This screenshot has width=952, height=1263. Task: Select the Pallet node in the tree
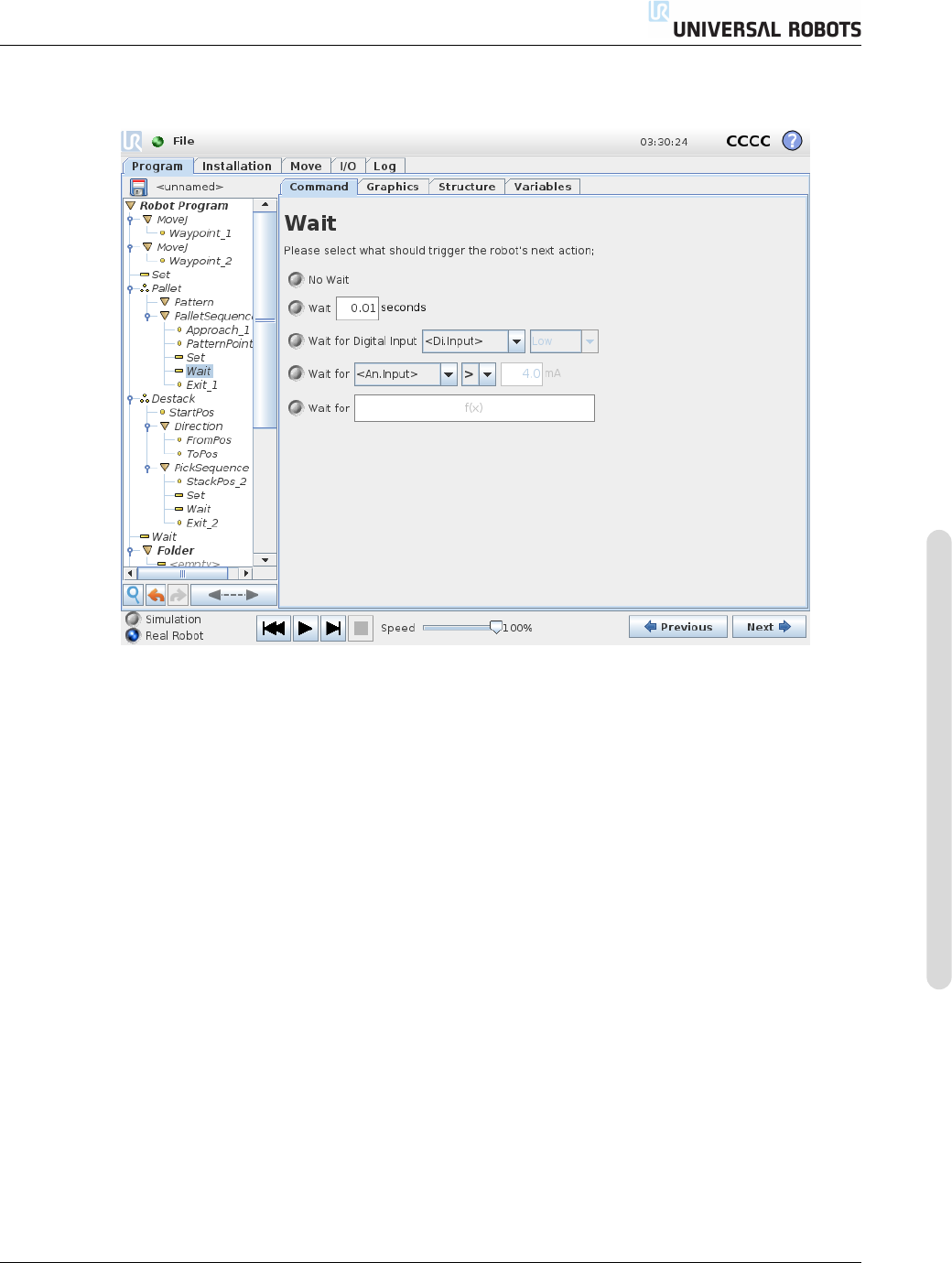pyautogui.click(x=167, y=288)
